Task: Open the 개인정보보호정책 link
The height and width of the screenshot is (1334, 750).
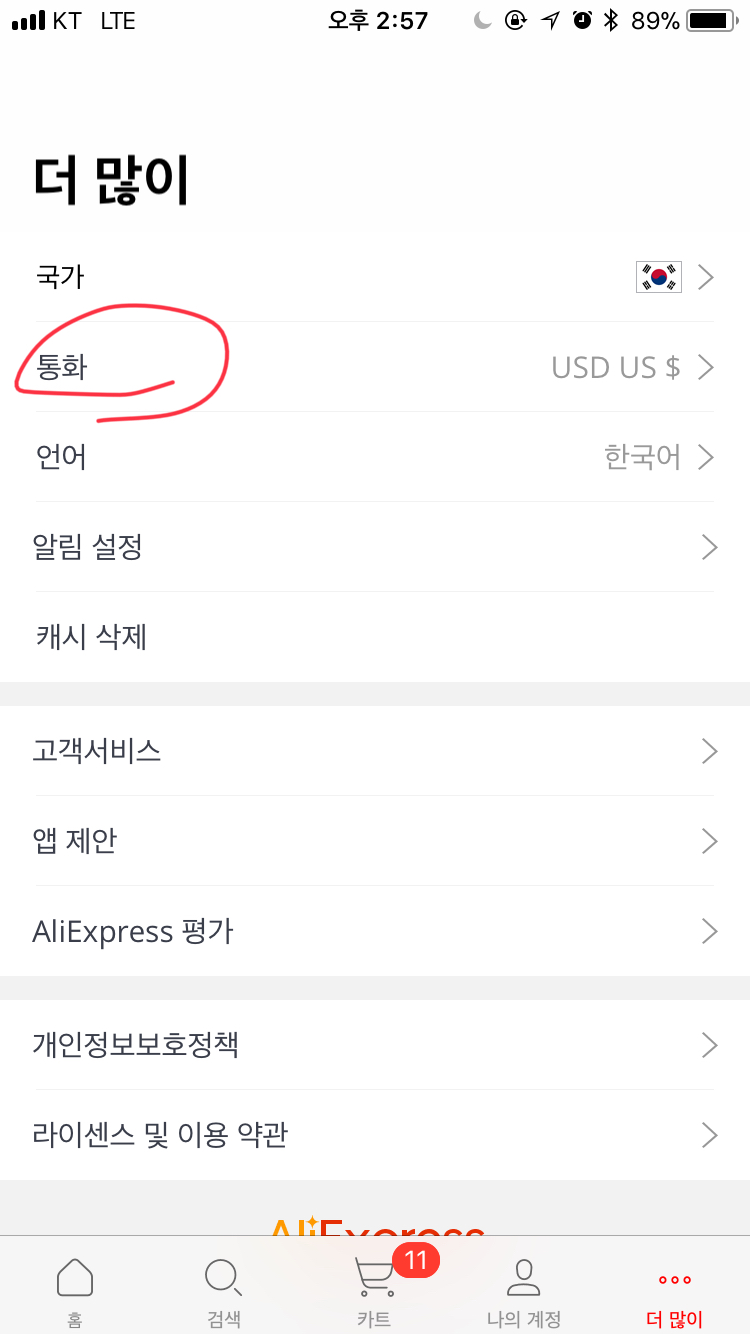Action: click(x=136, y=1045)
